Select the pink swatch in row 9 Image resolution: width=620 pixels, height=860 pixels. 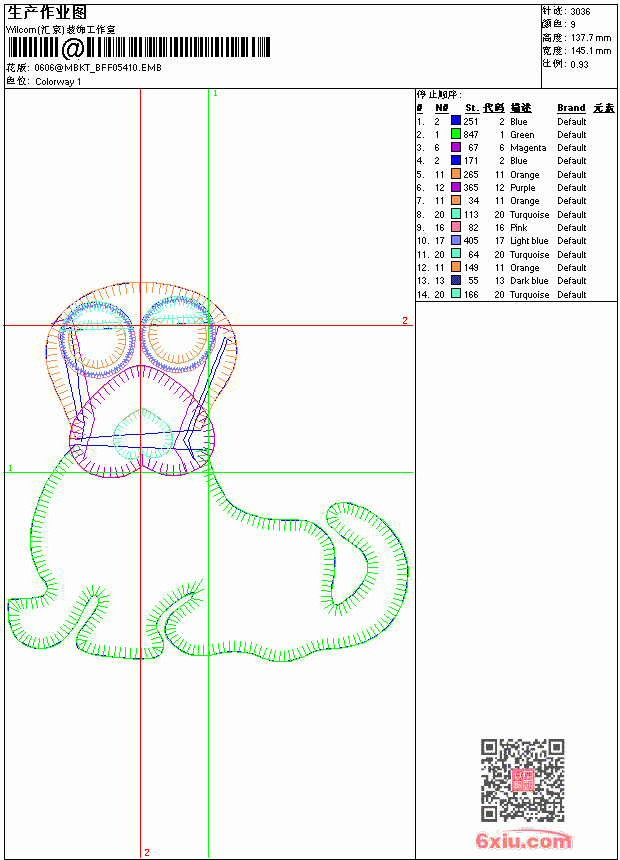[455, 227]
